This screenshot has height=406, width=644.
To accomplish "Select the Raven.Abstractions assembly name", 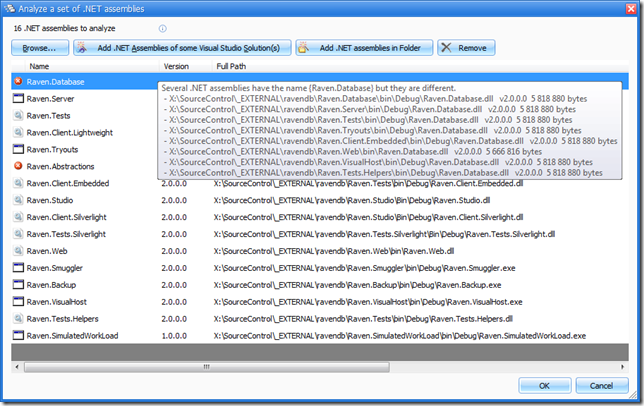I will click(60, 166).
